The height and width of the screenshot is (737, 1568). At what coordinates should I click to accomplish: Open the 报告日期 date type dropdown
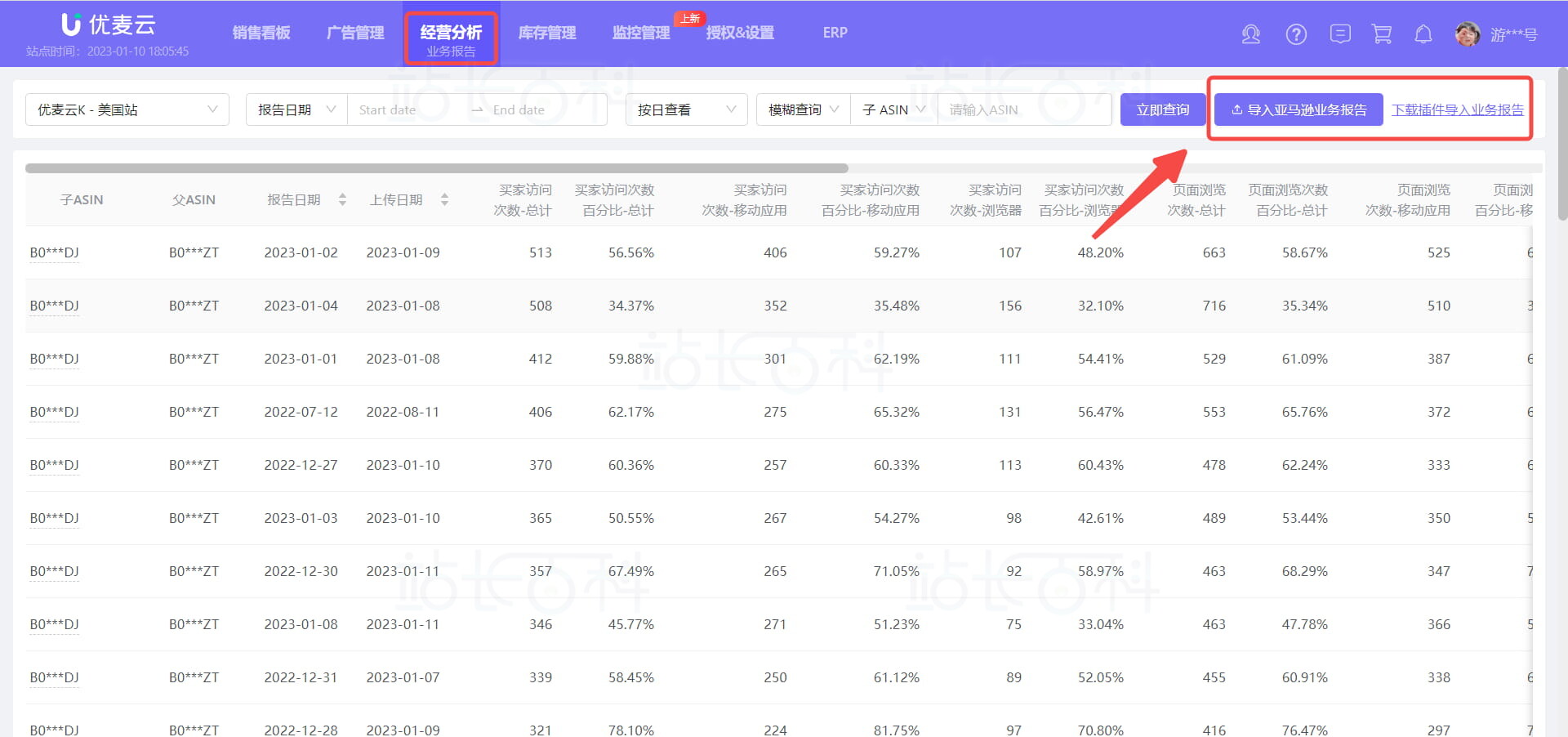[296, 109]
